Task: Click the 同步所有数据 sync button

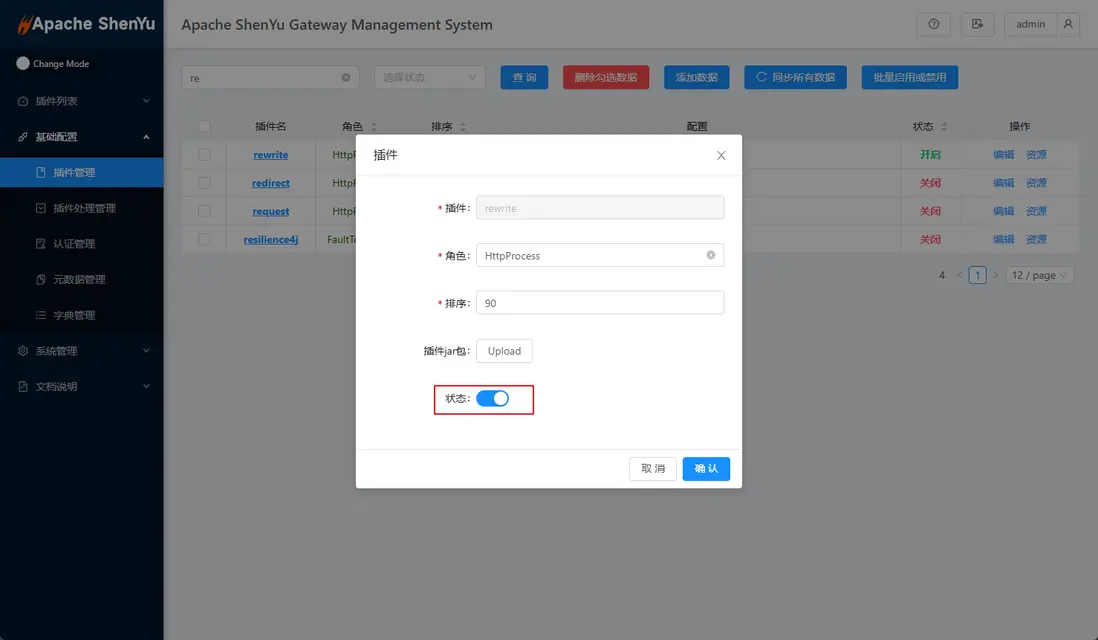Action: tap(795, 77)
